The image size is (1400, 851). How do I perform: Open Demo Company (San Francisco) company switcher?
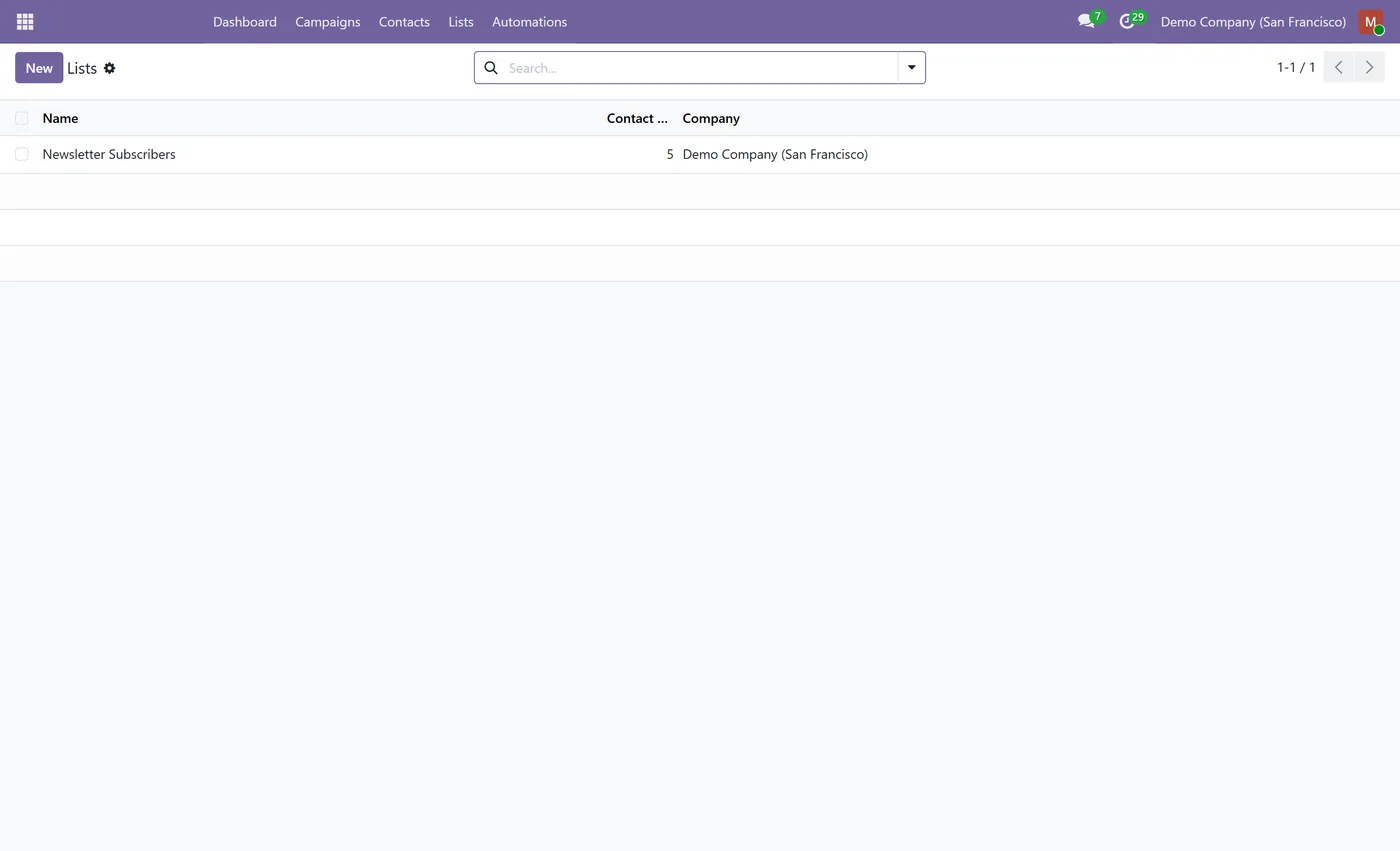point(1253,22)
